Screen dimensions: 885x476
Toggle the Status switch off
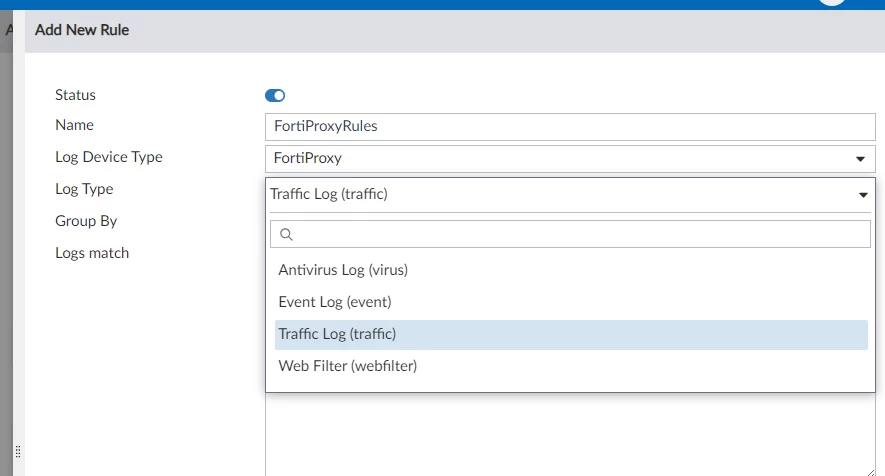point(275,95)
